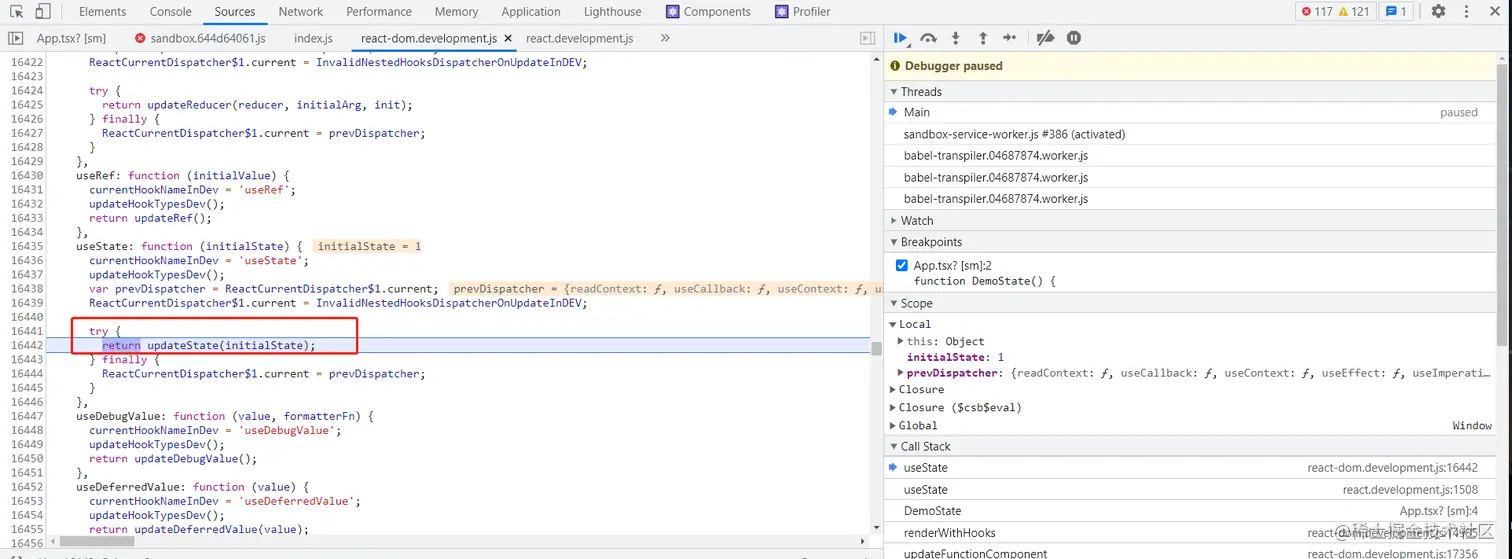Switch to the Performance tab
Screen dimensions: 1512x559
[379, 12]
